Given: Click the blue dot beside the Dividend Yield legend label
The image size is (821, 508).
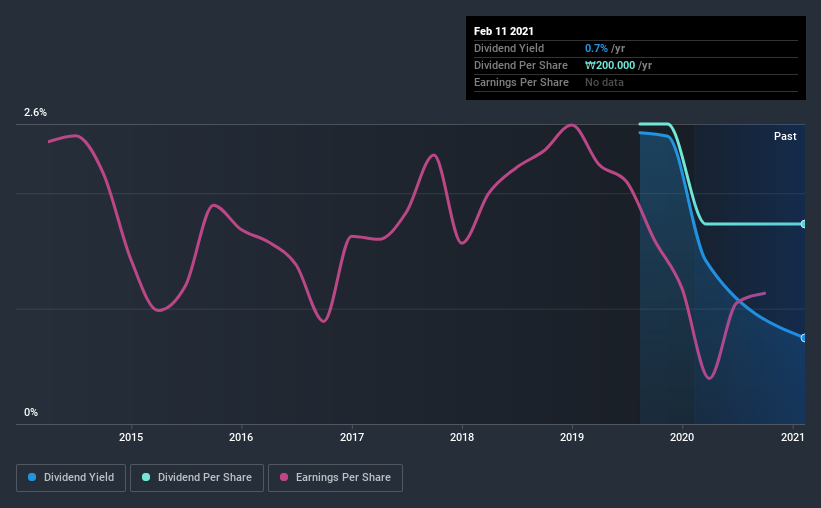Looking at the screenshot, I should [31, 478].
